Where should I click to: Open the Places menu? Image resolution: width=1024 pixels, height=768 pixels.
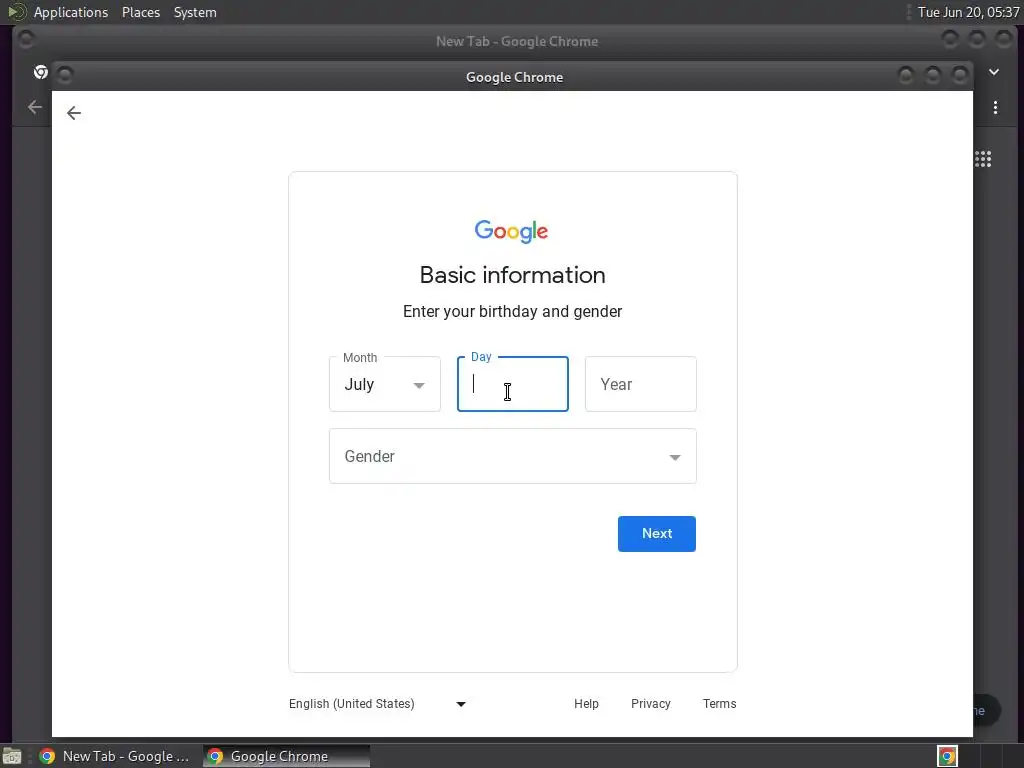140,12
